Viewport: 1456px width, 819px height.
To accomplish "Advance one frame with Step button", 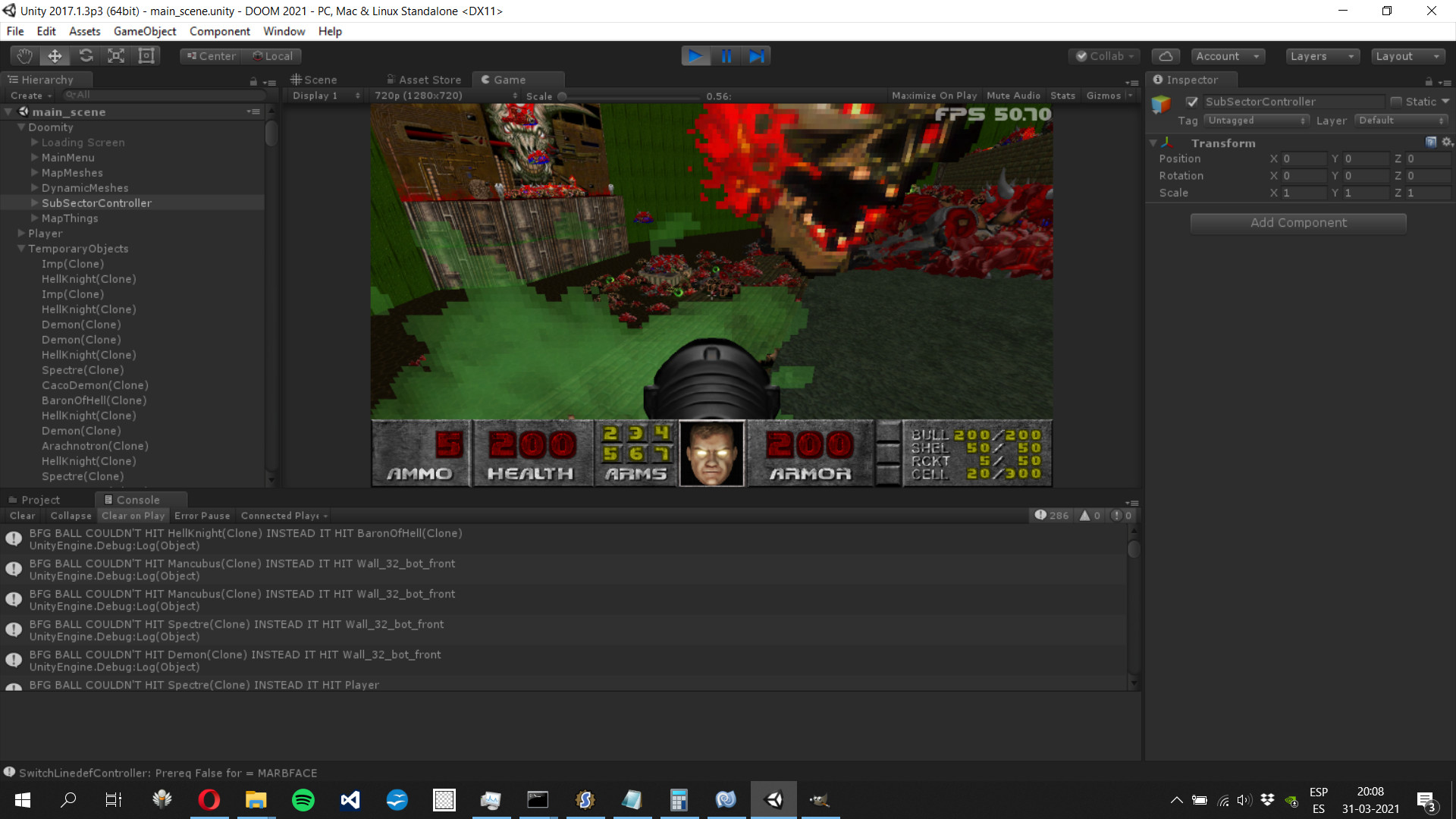I will (756, 56).
